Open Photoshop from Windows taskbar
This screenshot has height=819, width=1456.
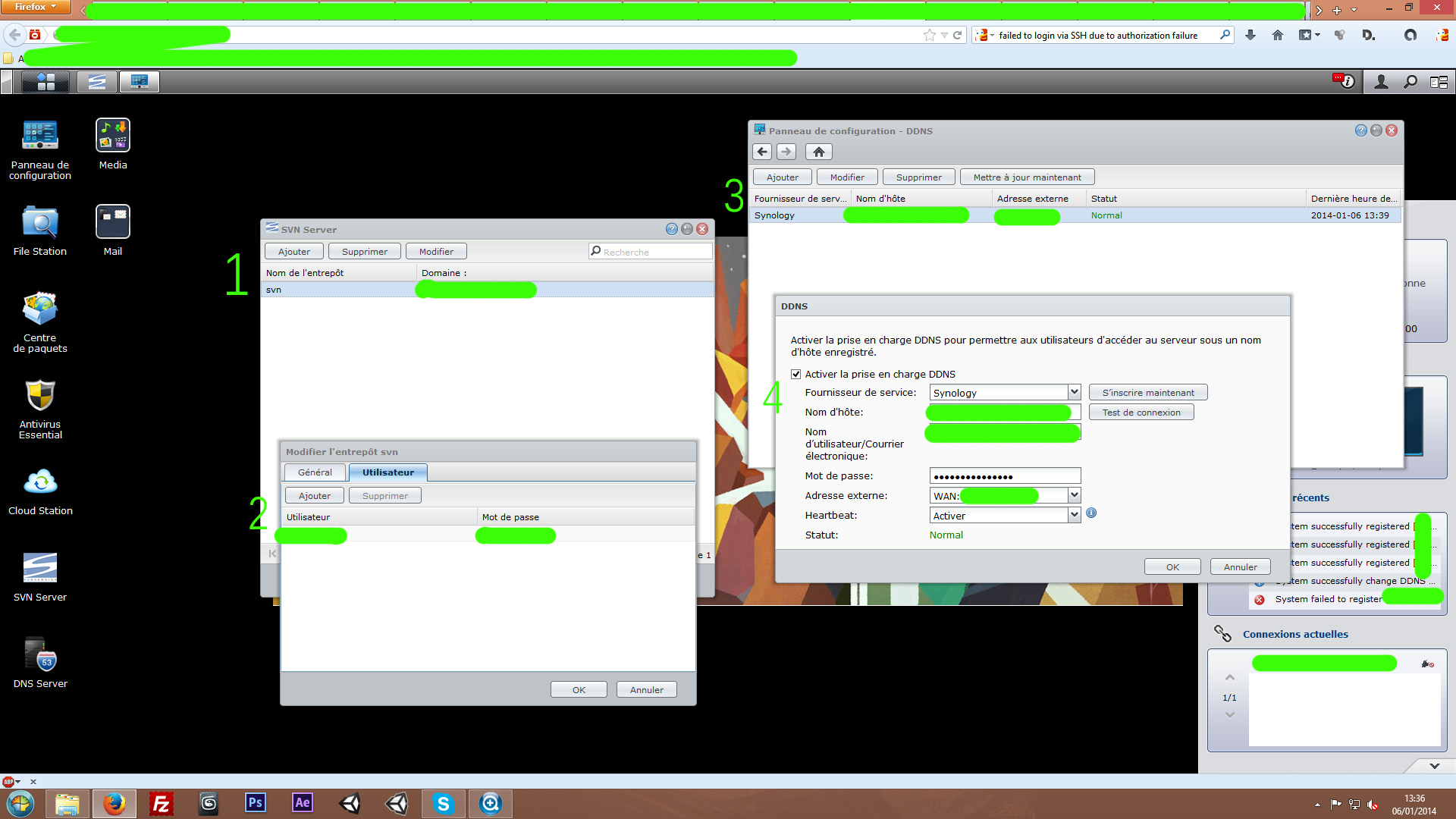256,802
